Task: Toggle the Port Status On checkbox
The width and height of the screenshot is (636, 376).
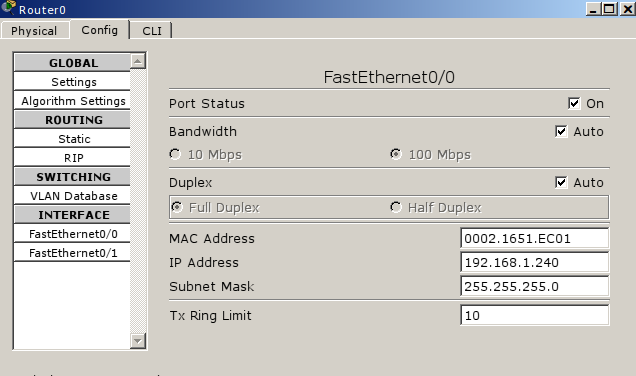Action: click(574, 103)
